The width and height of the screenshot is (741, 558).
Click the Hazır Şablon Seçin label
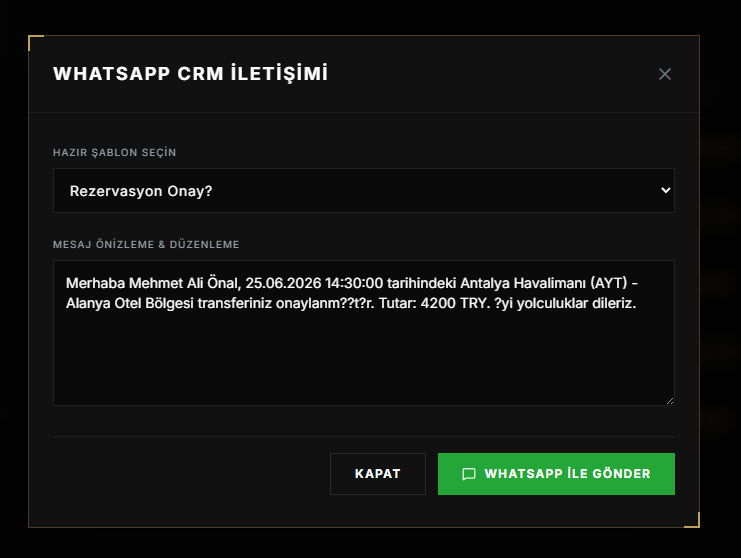[114, 153]
